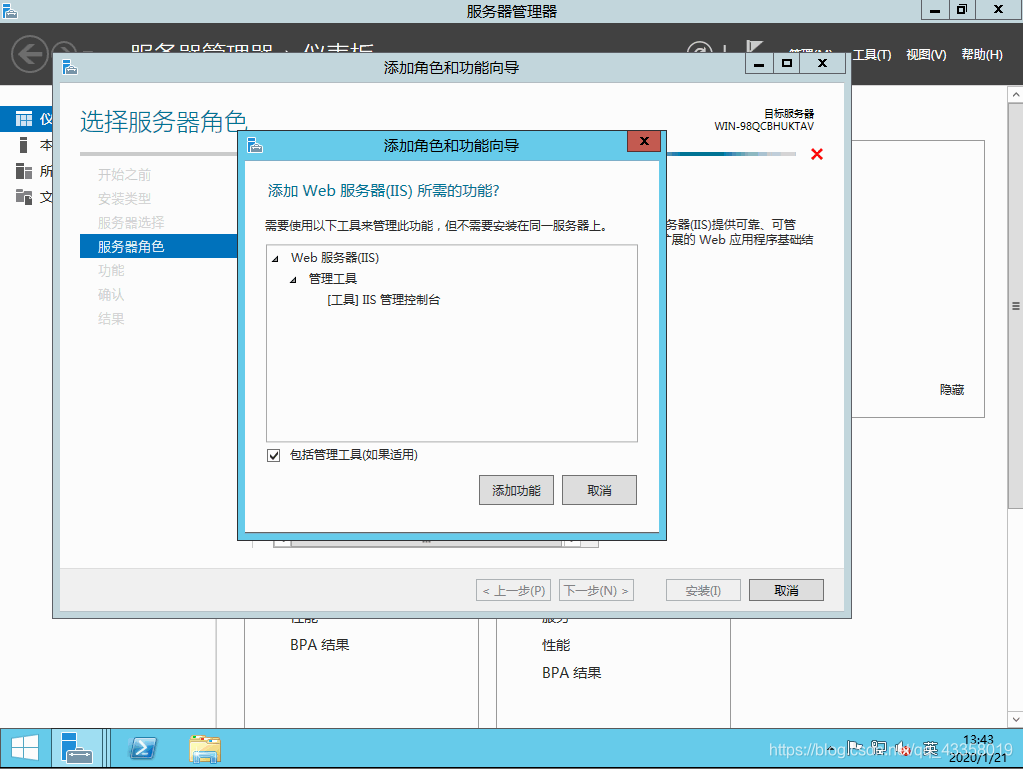Select 服务器选择 step in wizard sidebar
This screenshot has height=769, width=1023.
tap(130, 222)
